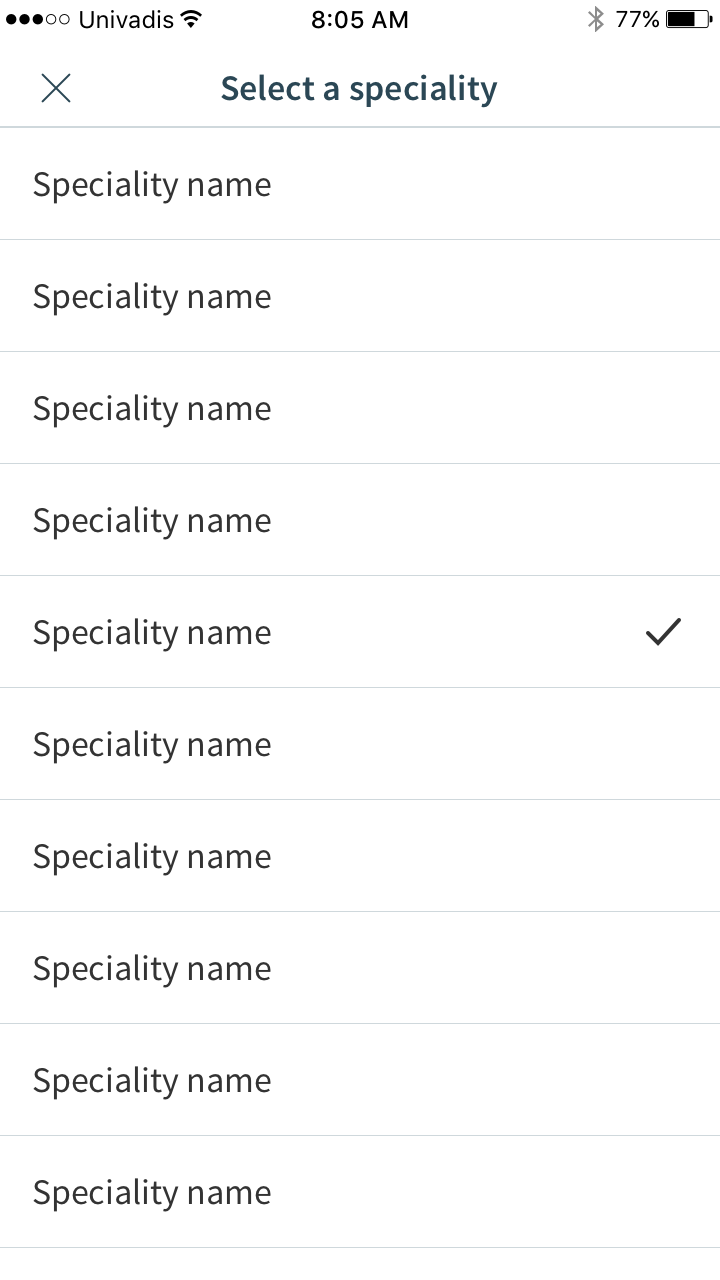Tap the Univadis carrier label

coord(126,19)
